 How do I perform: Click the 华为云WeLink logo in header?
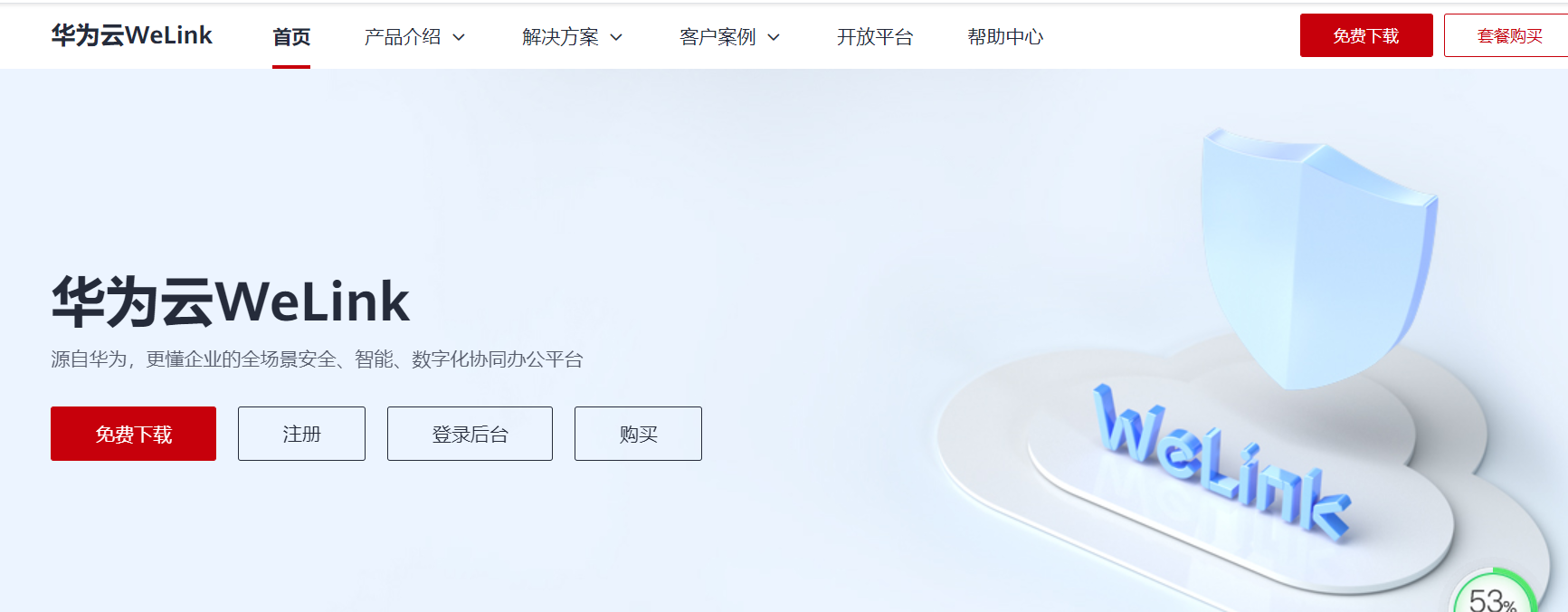[x=131, y=35]
